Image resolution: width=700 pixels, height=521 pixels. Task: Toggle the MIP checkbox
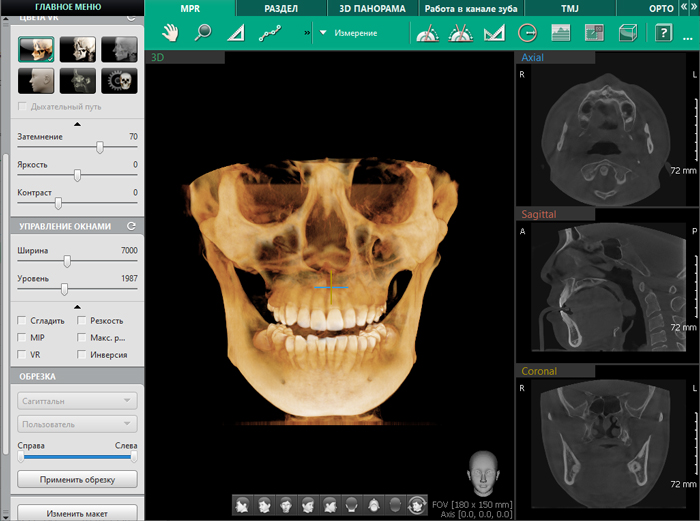point(23,338)
